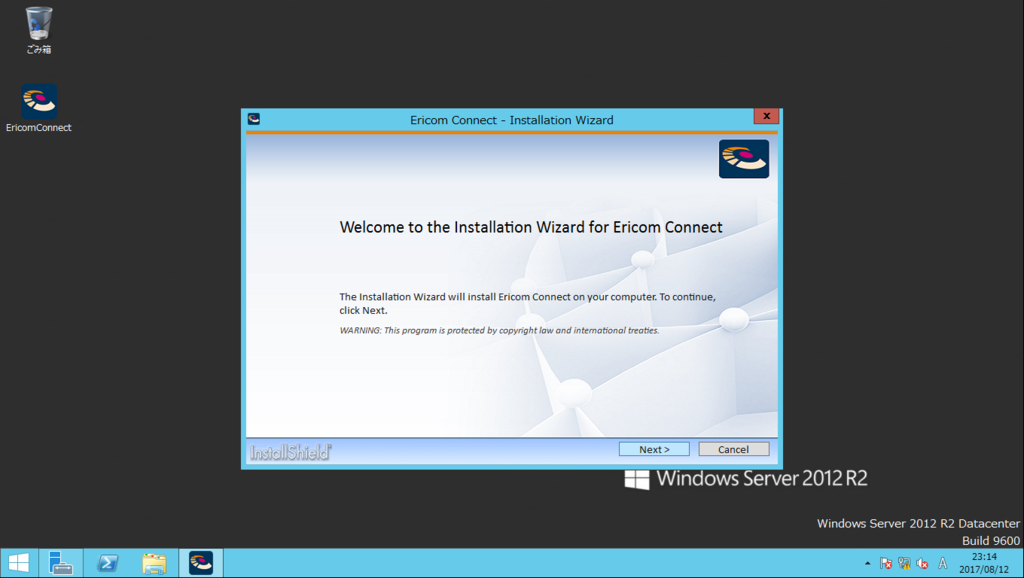1024x578 pixels.
Task: Click the wizard title bar icon
Action: [254, 119]
